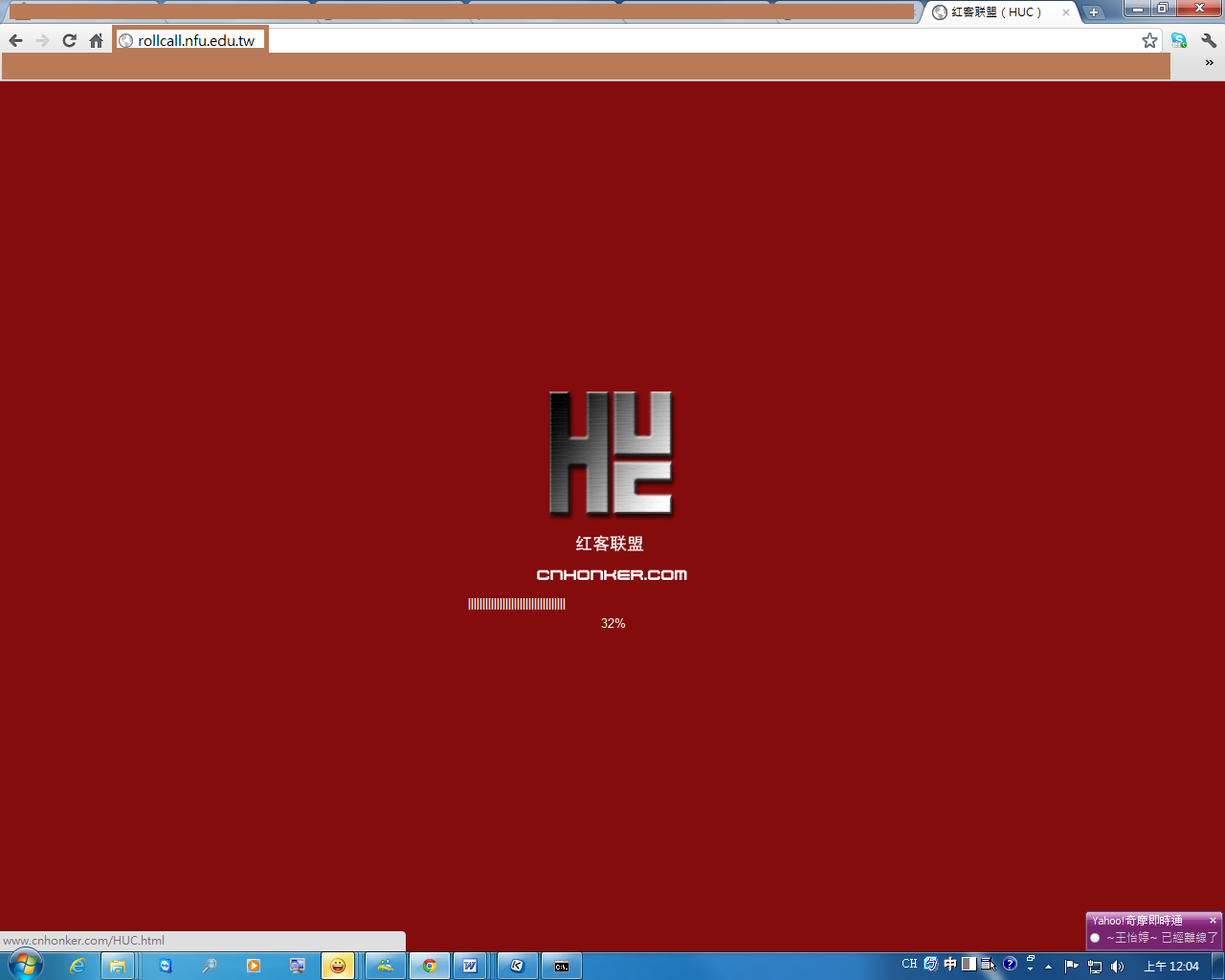This screenshot has height=980, width=1225.
Task: Click the Yahoo!奇摩即時通 notification title
Action: (x=1137, y=921)
